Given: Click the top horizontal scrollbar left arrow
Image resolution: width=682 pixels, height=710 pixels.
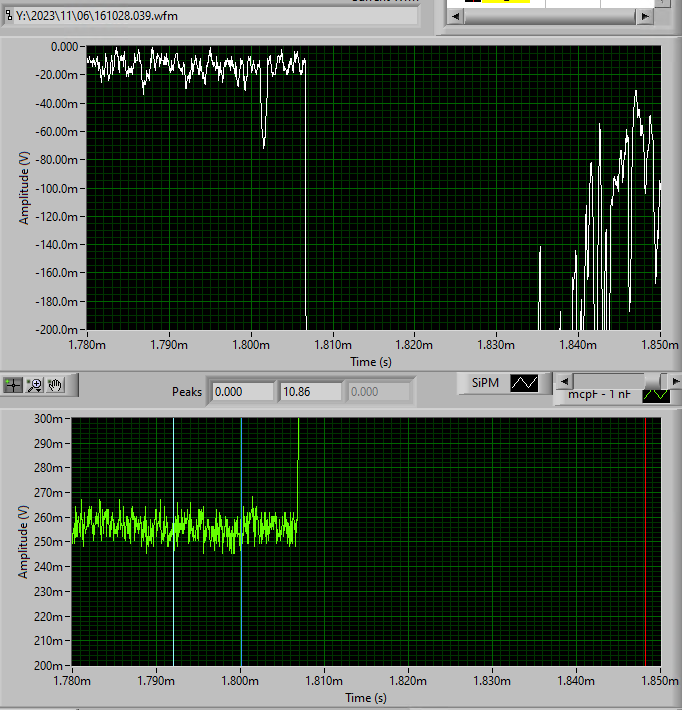Looking at the screenshot, I should tap(455, 16).
